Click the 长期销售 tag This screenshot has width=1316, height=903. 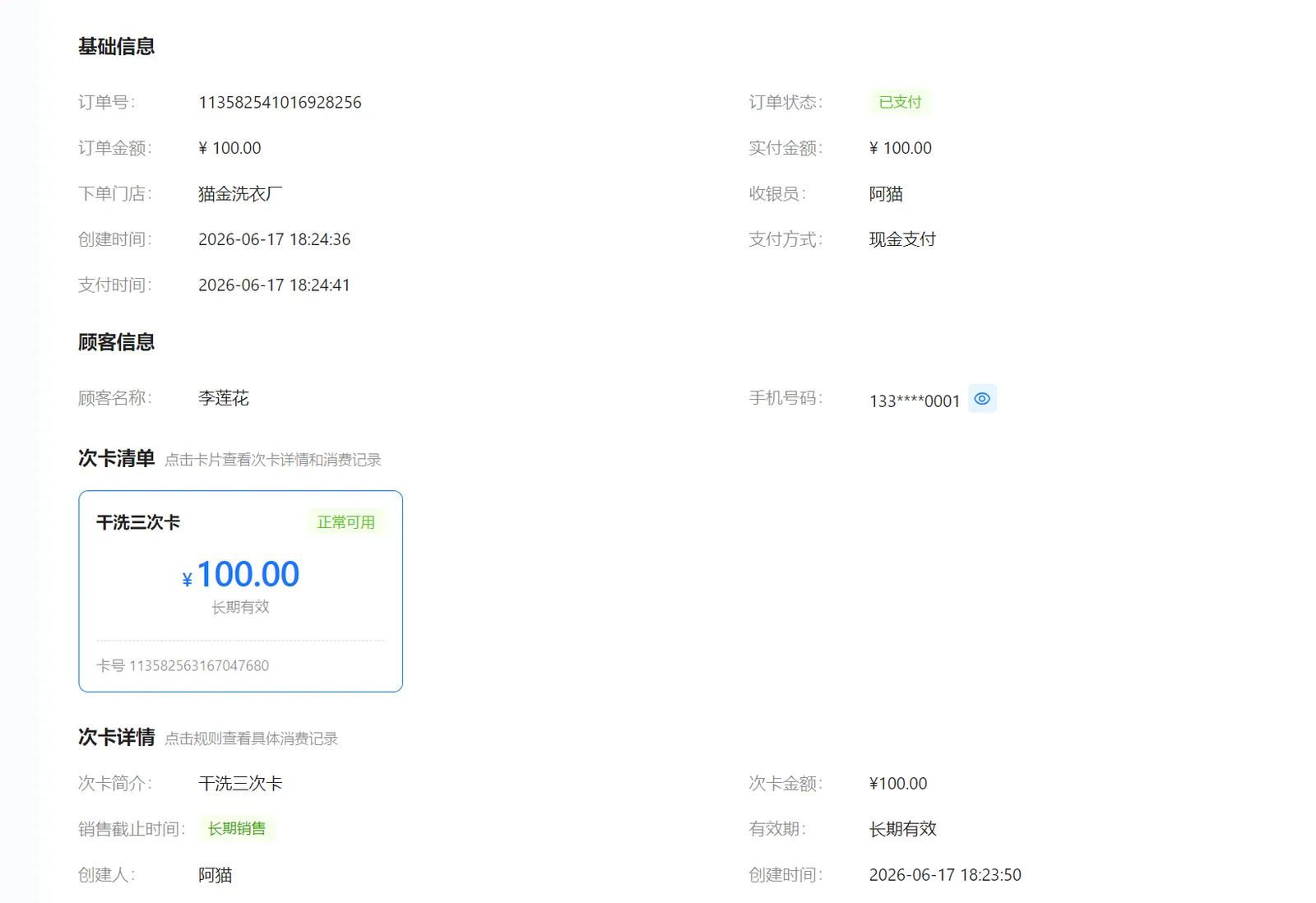point(237,829)
